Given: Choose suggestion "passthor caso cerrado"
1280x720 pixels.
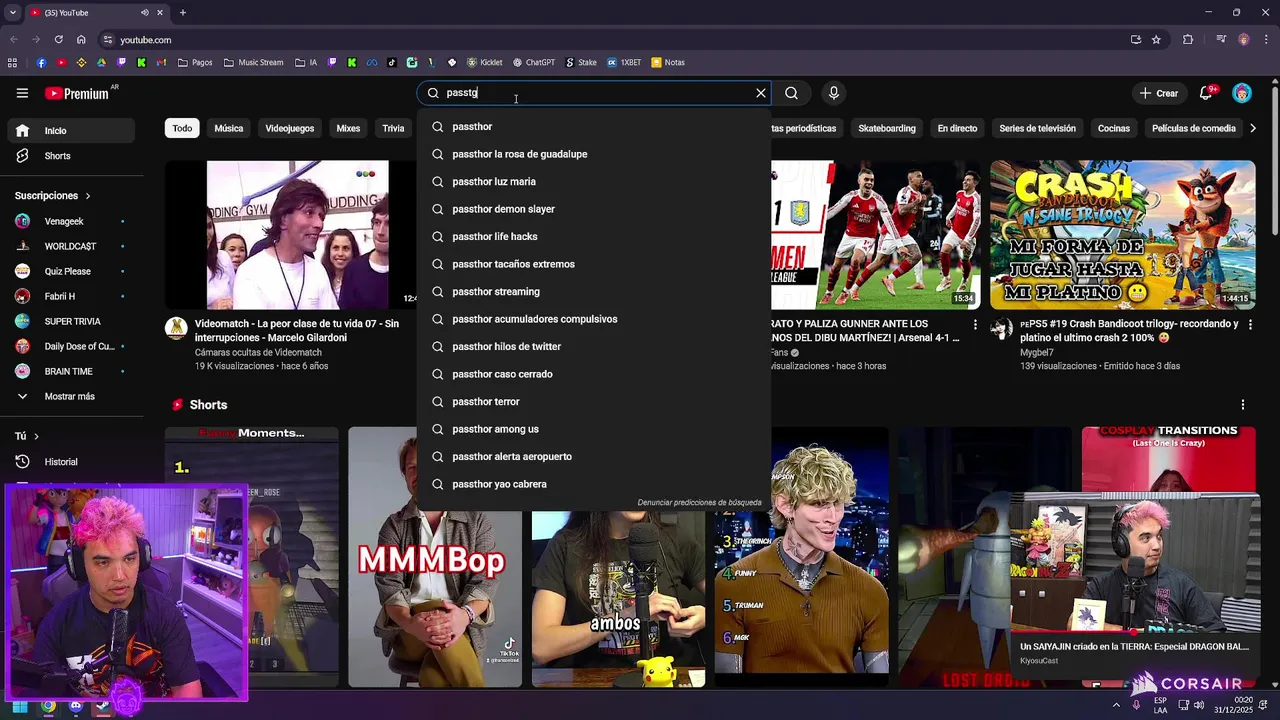Looking at the screenshot, I should coord(593,374).
